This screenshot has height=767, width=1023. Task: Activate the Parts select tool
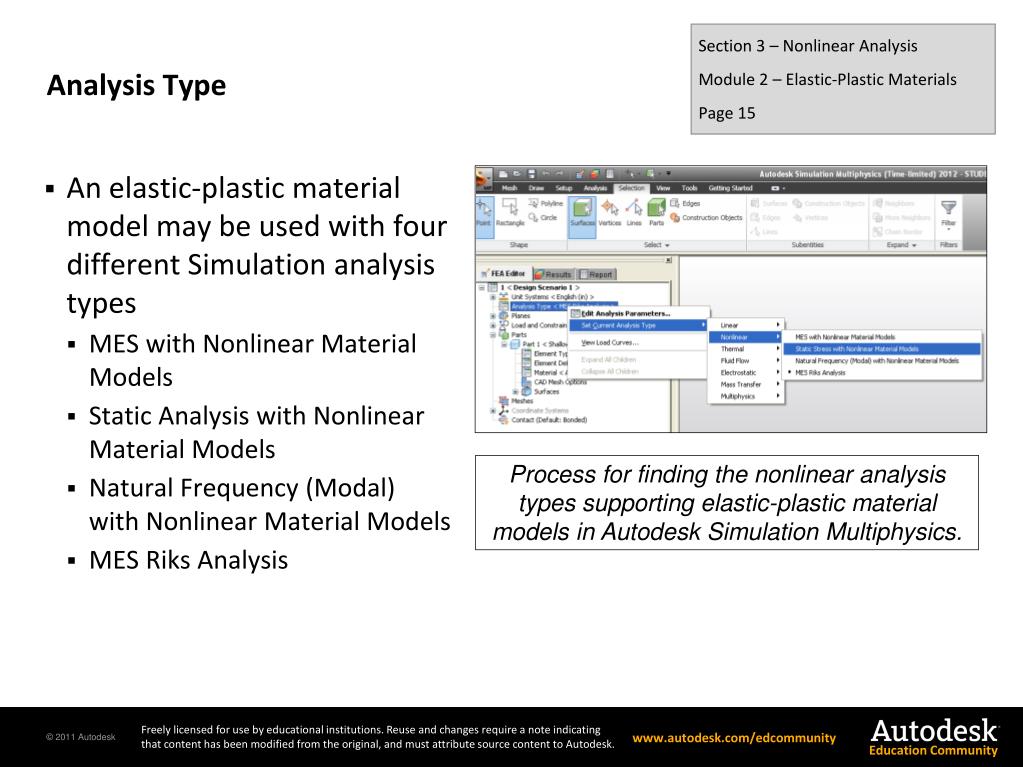pos(656,214)
